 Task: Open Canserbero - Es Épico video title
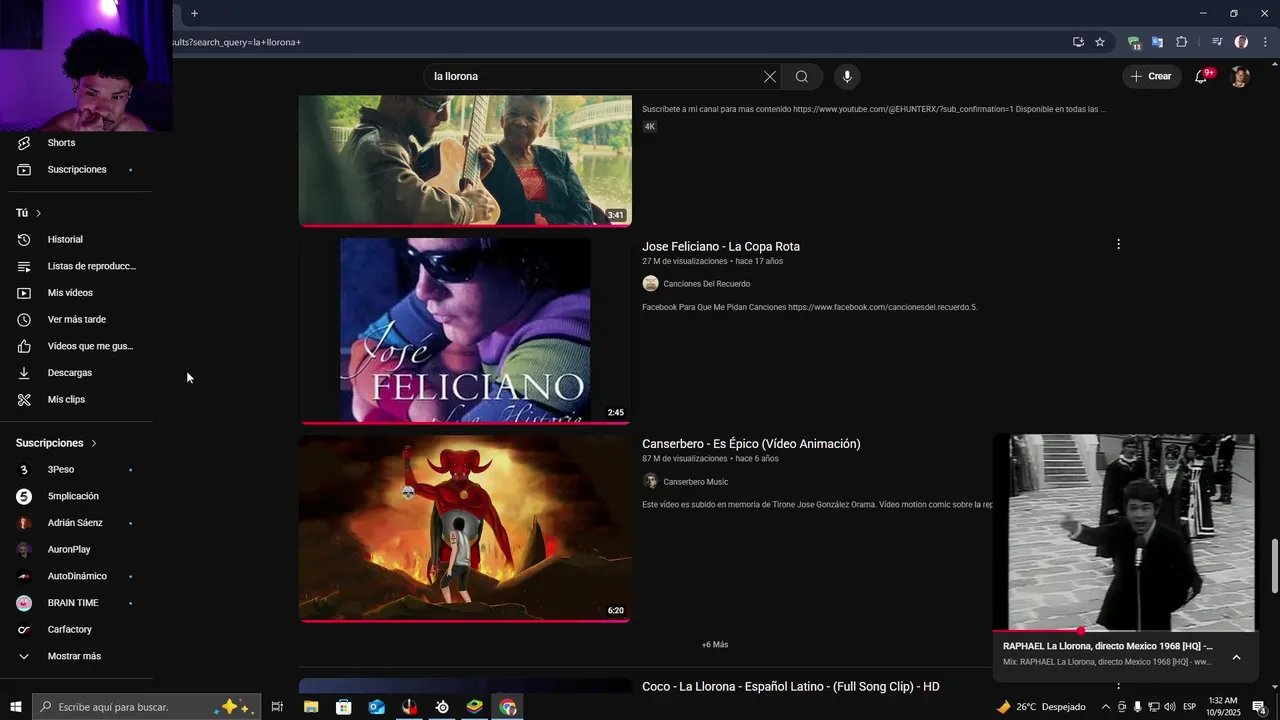751,444
